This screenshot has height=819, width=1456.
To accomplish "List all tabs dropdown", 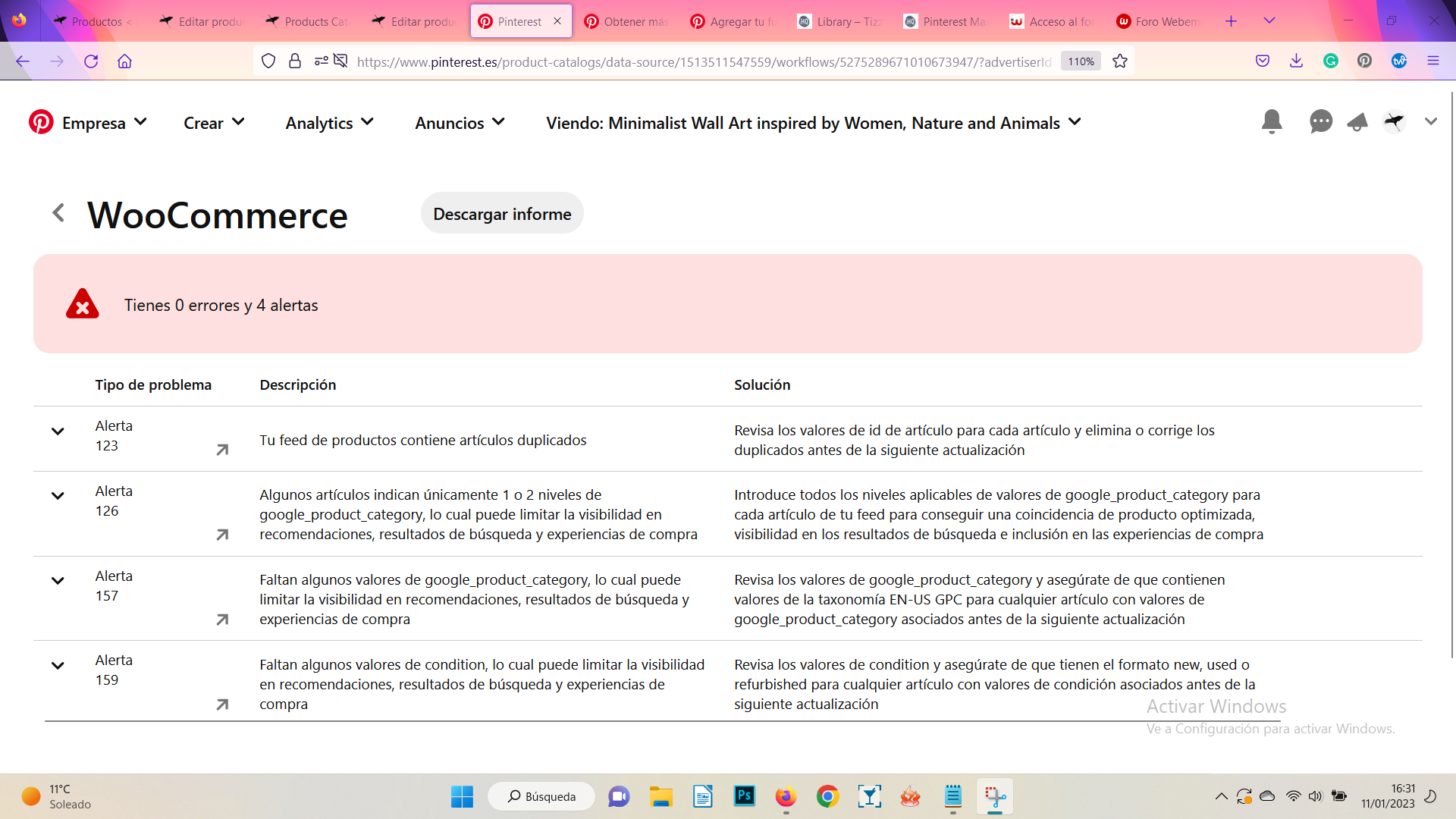I will 1269,21.
